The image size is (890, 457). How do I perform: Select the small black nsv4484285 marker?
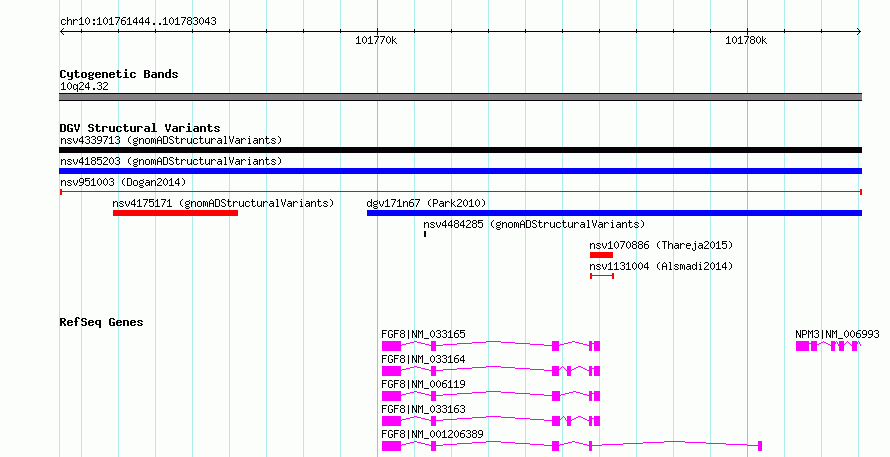[425, 234]
